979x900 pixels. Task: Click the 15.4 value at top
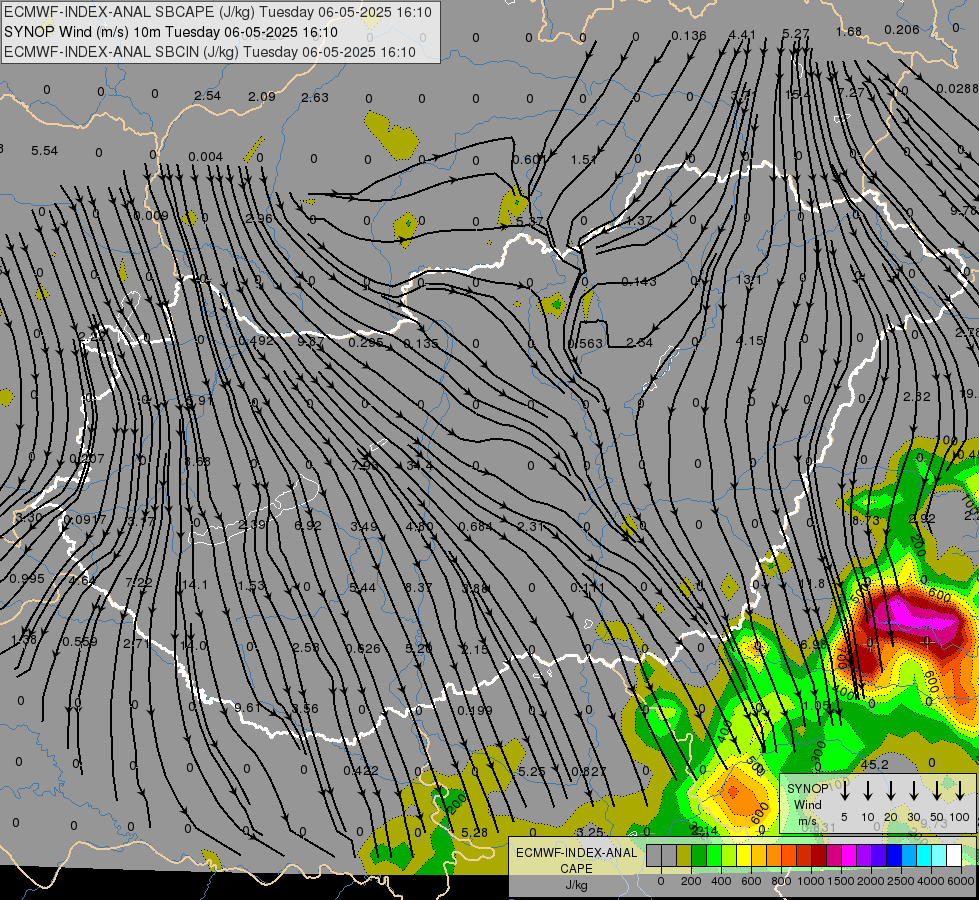(797, 94)
